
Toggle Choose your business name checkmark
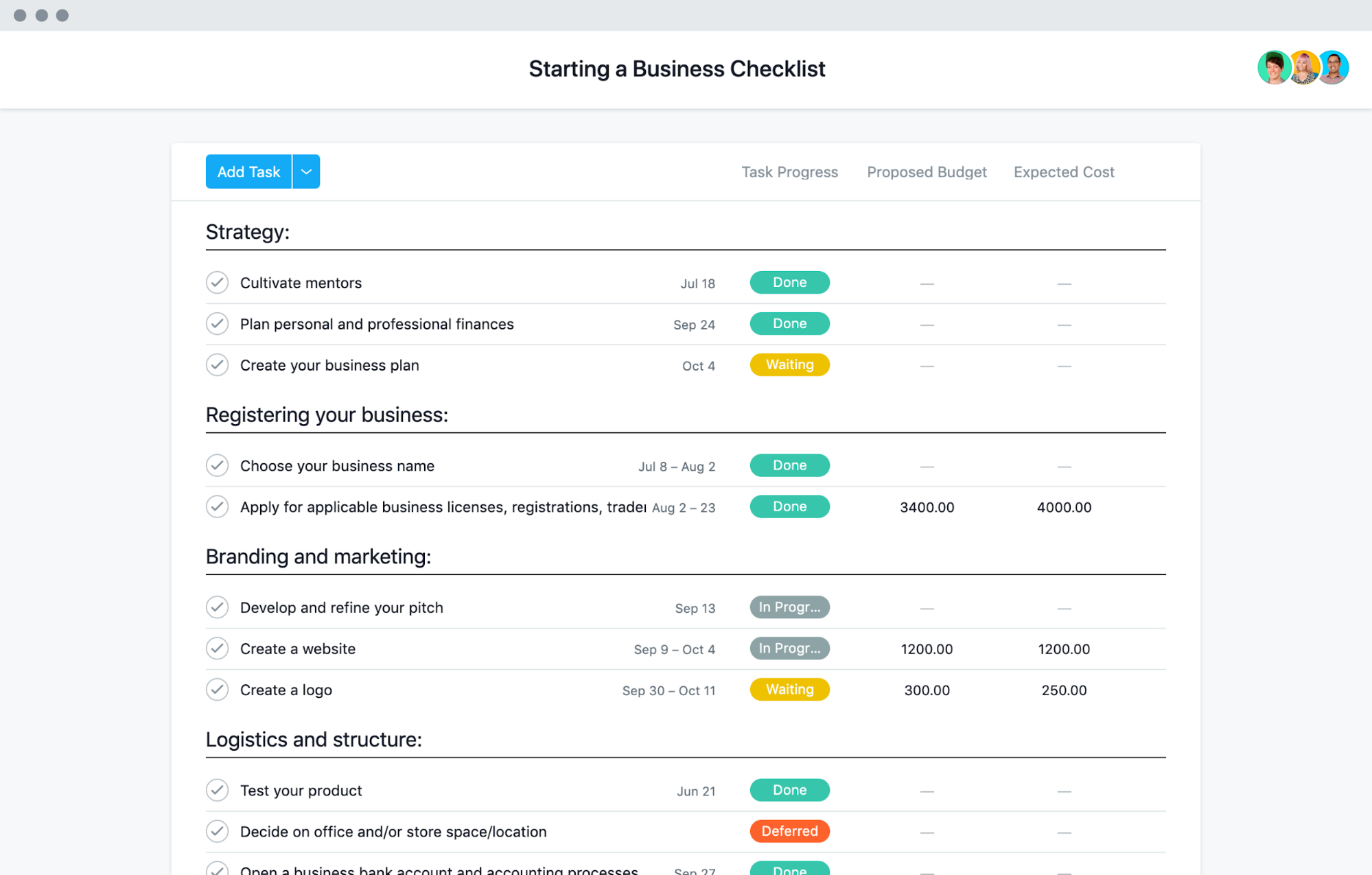(x=217, y=466)
